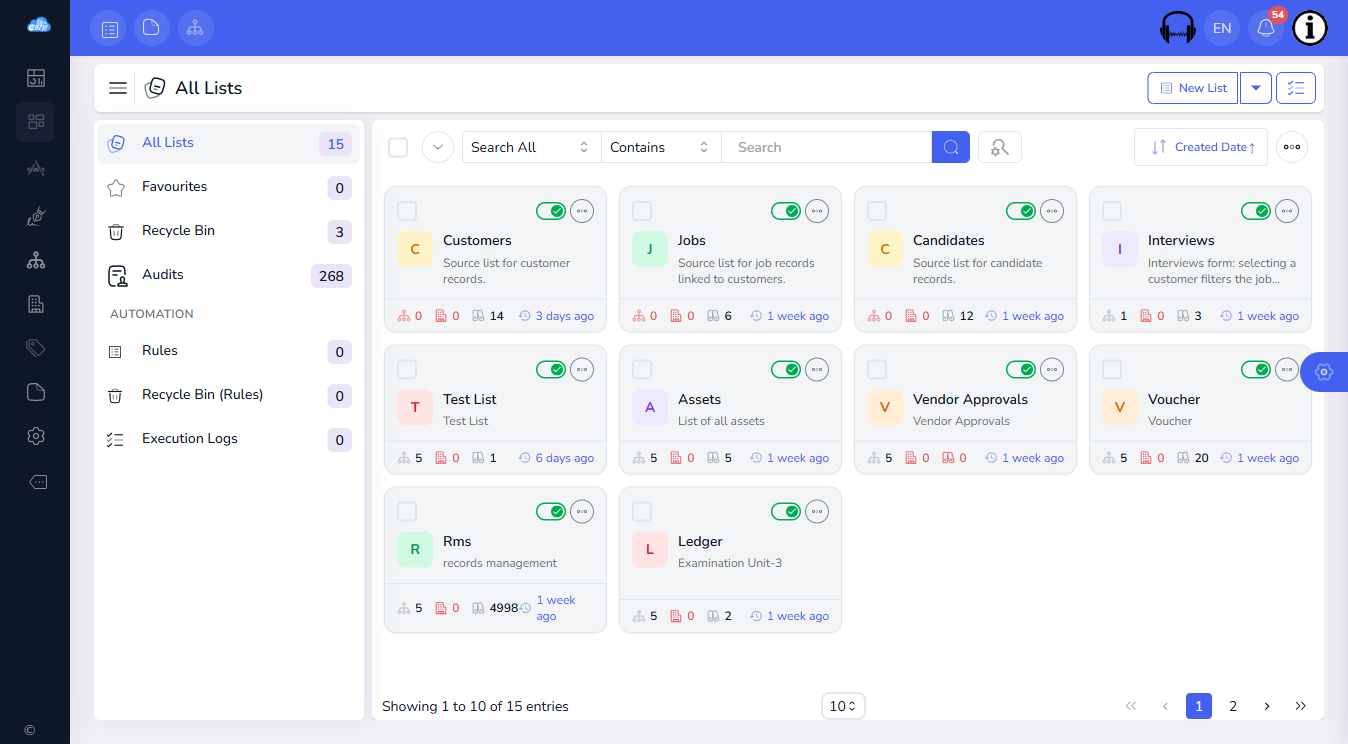Open settings gear in left sidebar

click(35, 436)
